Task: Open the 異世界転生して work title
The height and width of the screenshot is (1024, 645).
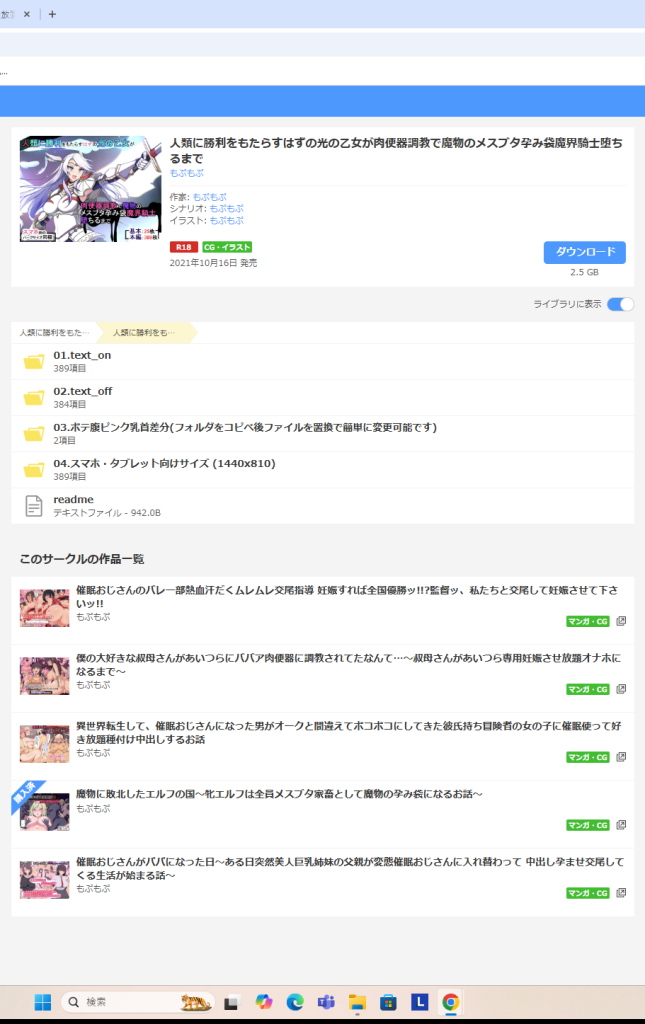Action: pos(349,732)
